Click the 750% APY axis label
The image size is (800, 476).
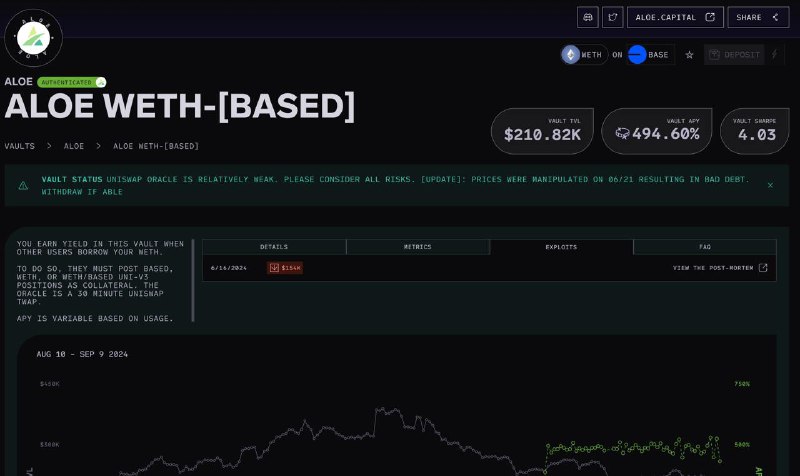coord(742,384)
